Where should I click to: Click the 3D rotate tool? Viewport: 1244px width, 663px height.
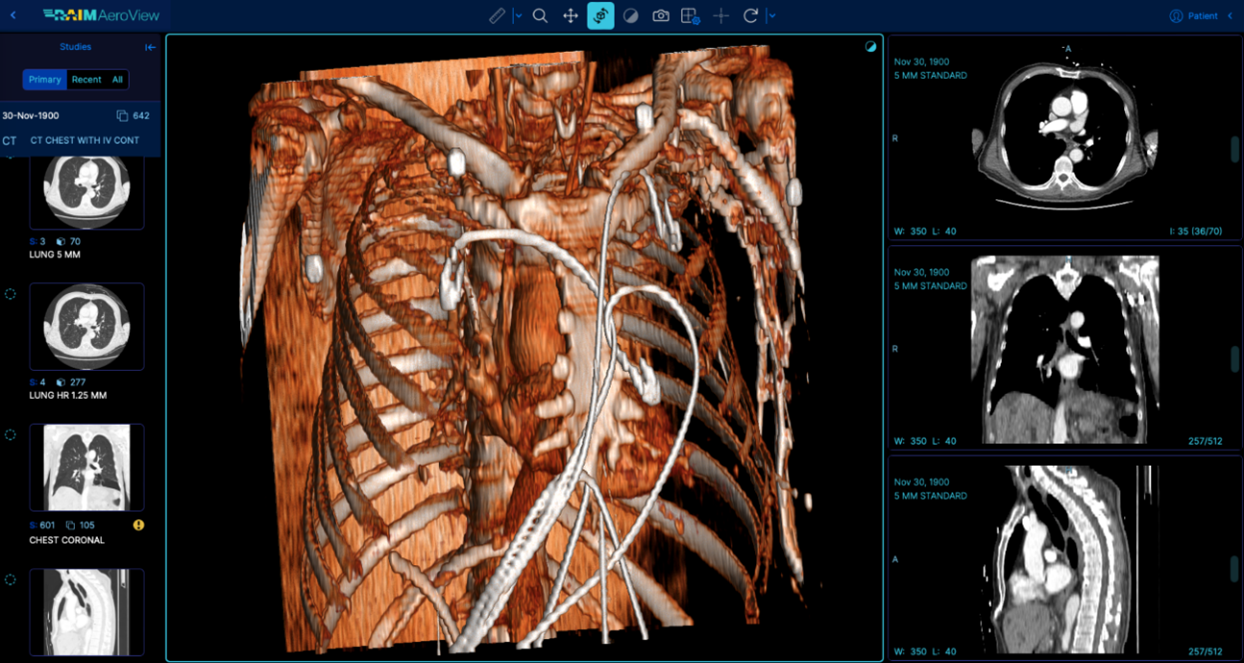pos(601,16)
